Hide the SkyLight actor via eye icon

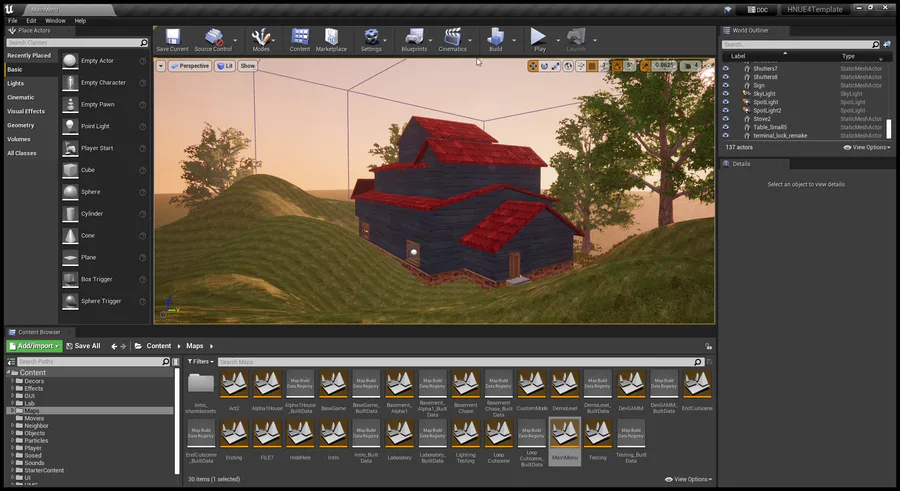click(726, 94)
